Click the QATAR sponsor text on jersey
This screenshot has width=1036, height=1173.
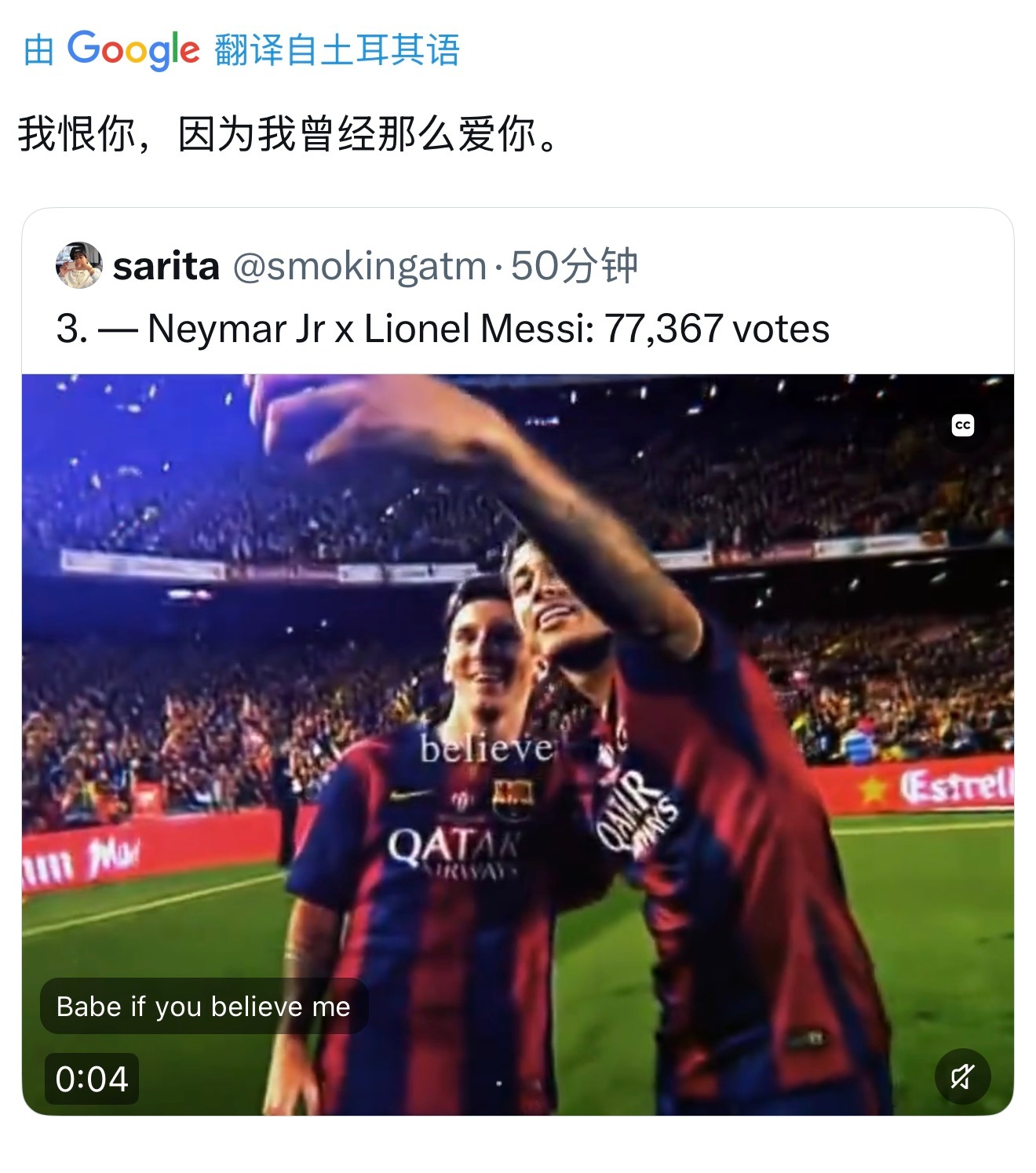[453, 847]
